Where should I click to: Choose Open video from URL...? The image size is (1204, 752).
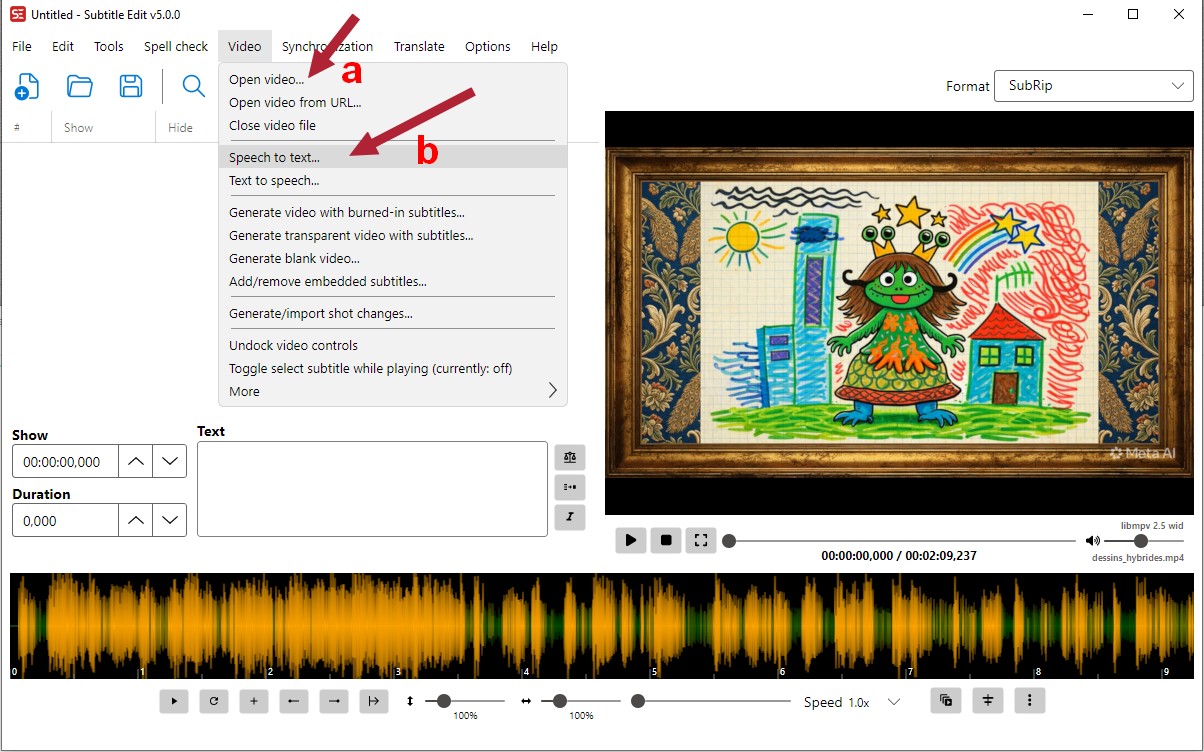pyautogui.click(x=392, y=102)
